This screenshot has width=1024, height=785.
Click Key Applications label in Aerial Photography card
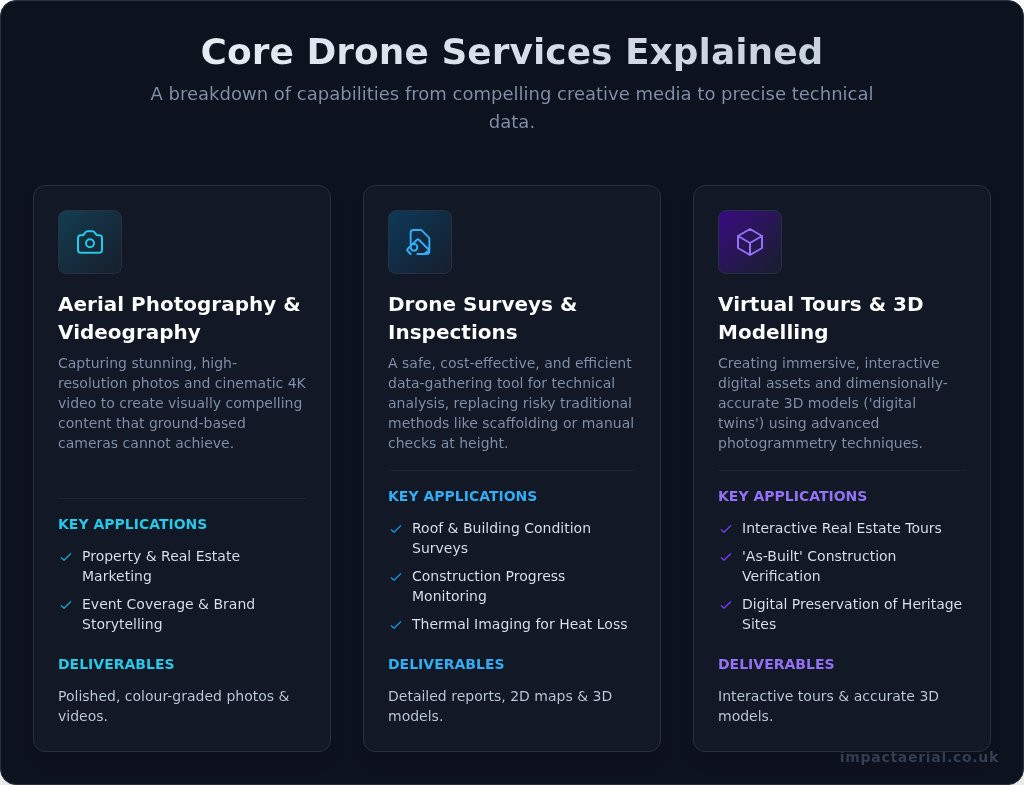coord(133,524)
